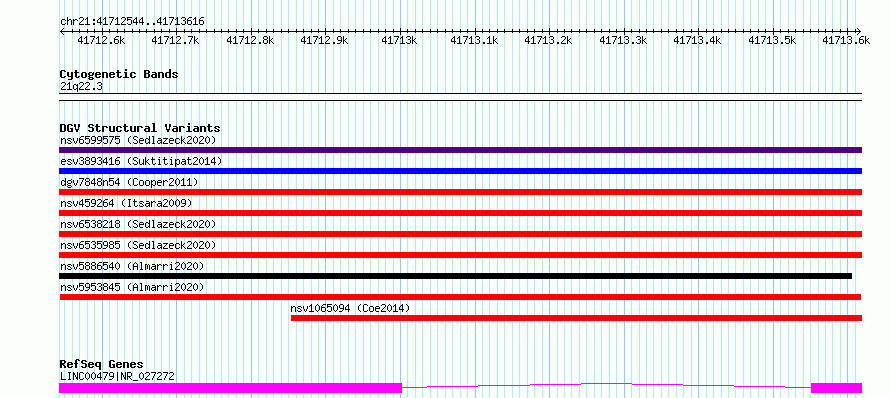Screen dimensions: 890x398
Task: Click the red nsv1065094 variant bar
Action: (x=576, y=318)
